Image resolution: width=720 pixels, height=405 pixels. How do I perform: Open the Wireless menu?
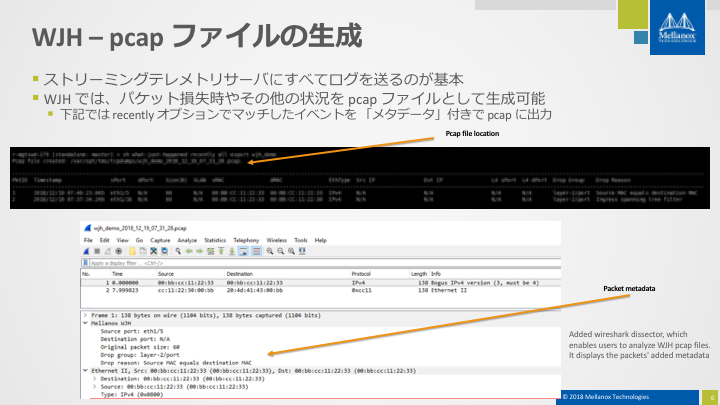276,240
